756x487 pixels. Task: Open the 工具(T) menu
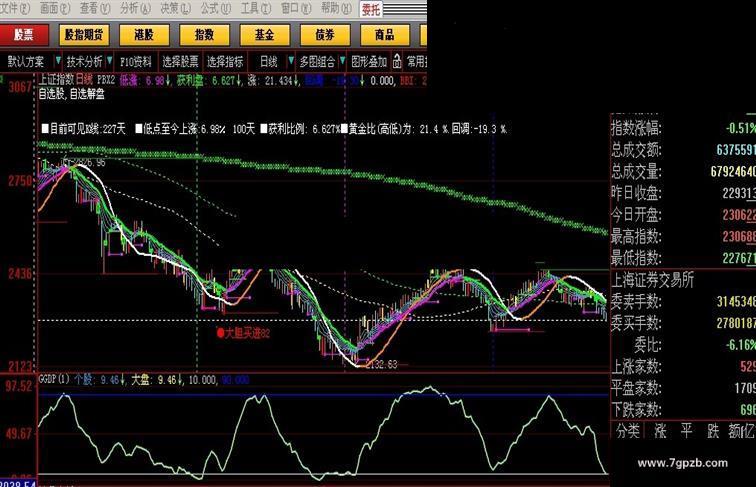coord(256,8)
